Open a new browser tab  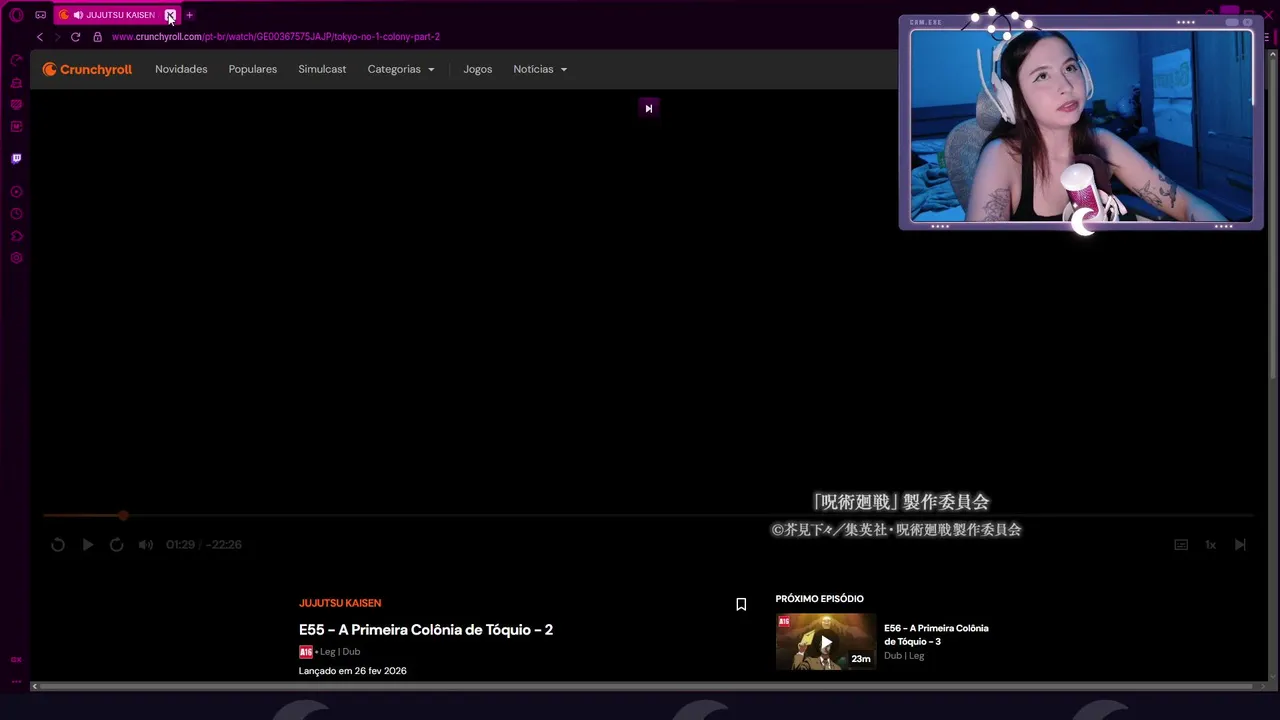click(x=189, y=15)
